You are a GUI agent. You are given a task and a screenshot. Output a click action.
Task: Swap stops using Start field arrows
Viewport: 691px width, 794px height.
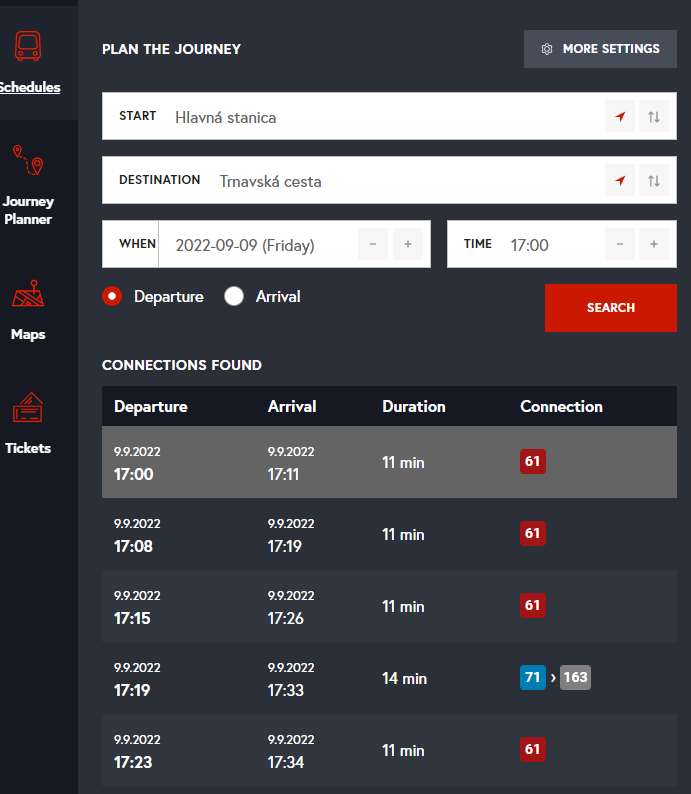pos(654,117)
